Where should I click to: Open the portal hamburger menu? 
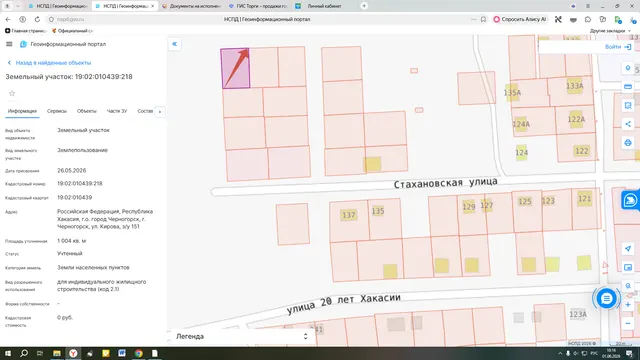tap(9, 44)
